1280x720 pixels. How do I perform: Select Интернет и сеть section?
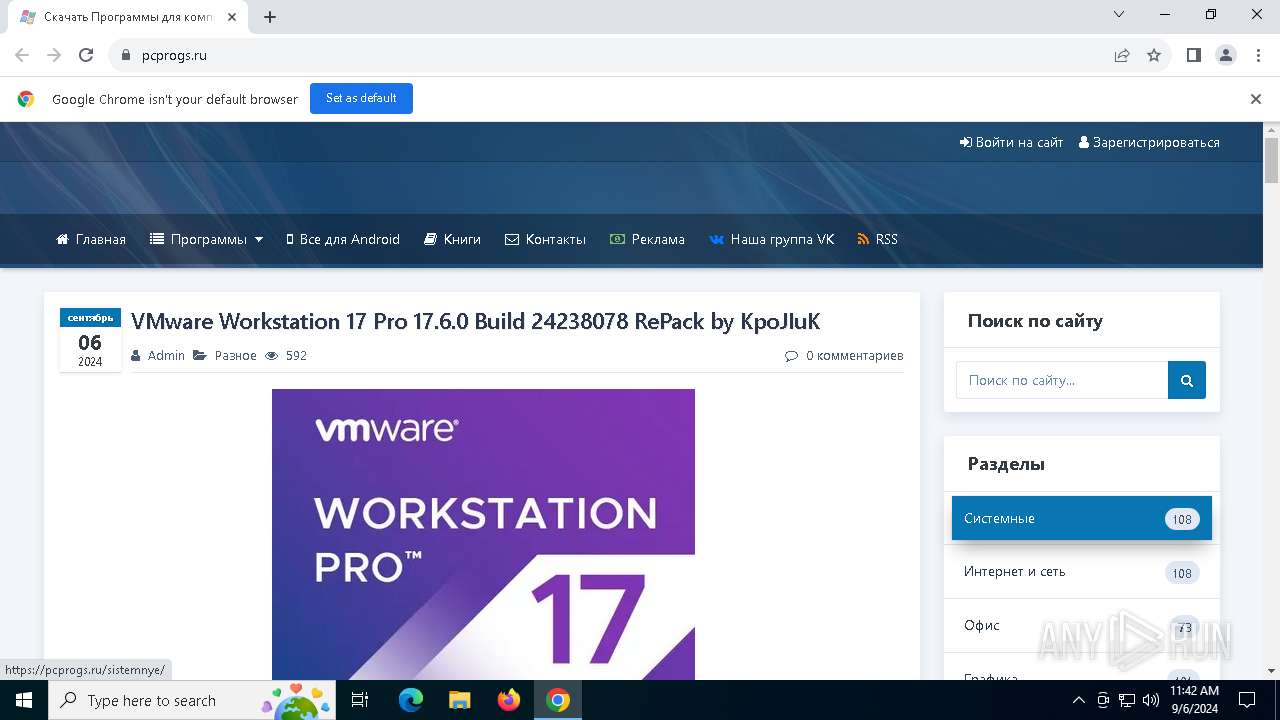pyautogui.click(x=1082, y=572)
